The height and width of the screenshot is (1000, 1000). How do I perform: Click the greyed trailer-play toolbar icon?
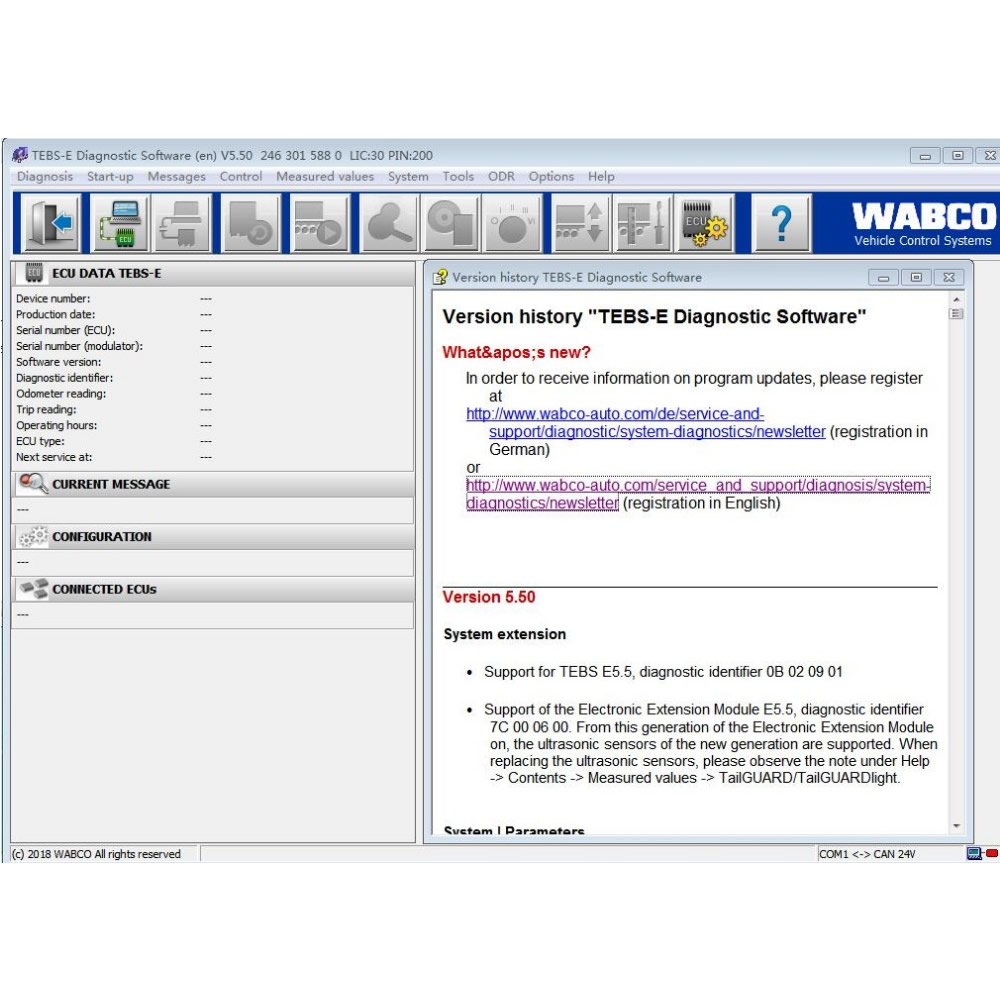coord(320,223)
